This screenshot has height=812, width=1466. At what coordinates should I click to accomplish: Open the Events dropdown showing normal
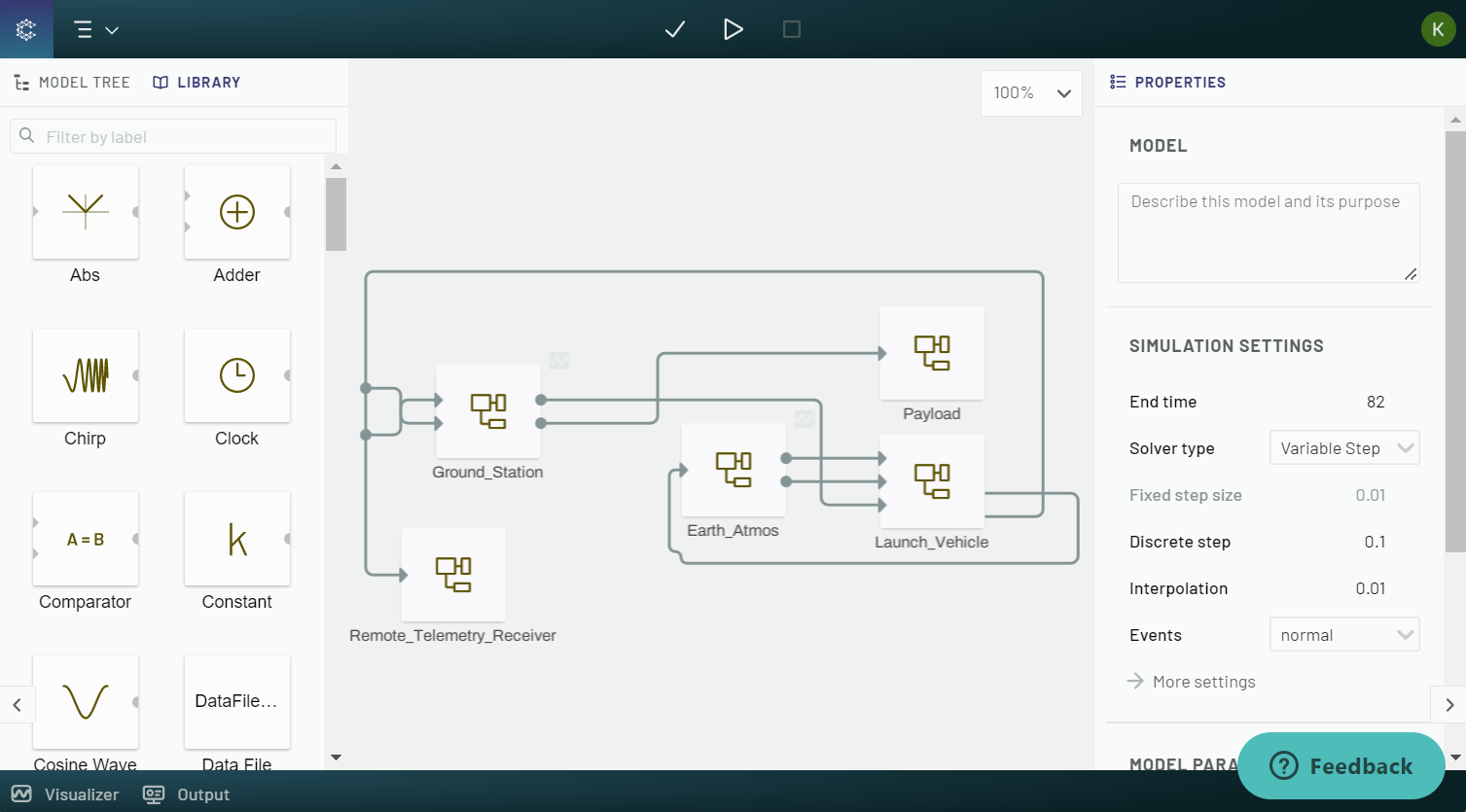coord(1343,634)
